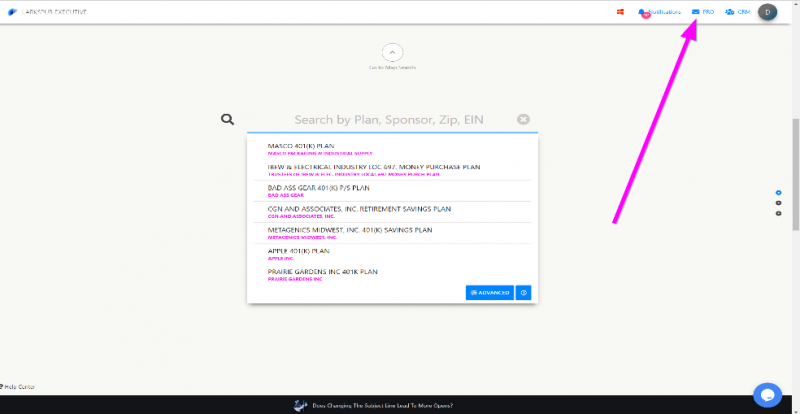Open the PRO mail link
Screen dimensions: 800x414
pos(703,12)
